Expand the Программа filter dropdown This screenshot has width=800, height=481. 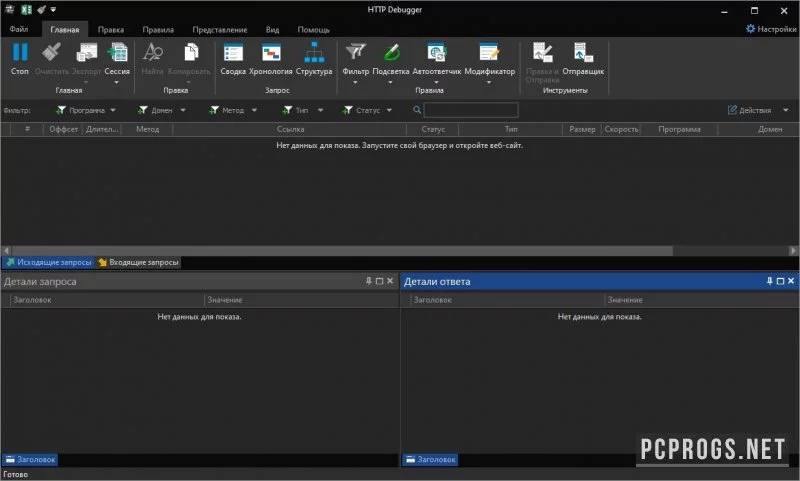(x=113, y=110)
